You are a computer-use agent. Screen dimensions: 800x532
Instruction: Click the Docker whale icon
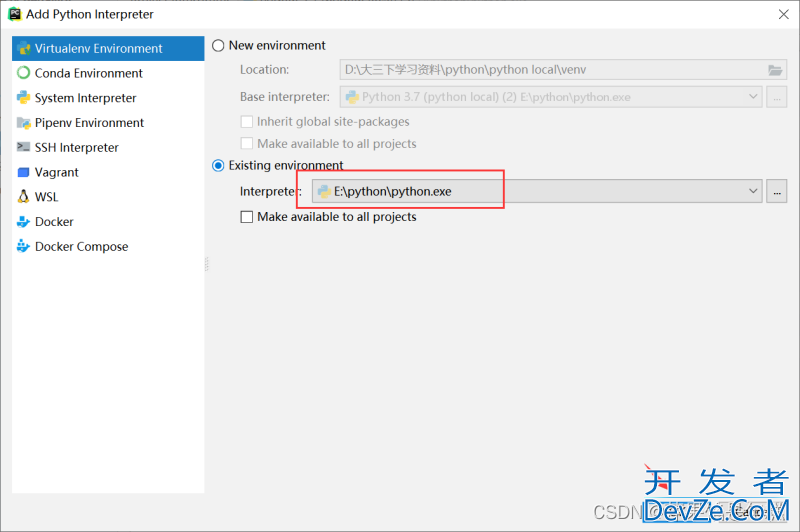23,221
